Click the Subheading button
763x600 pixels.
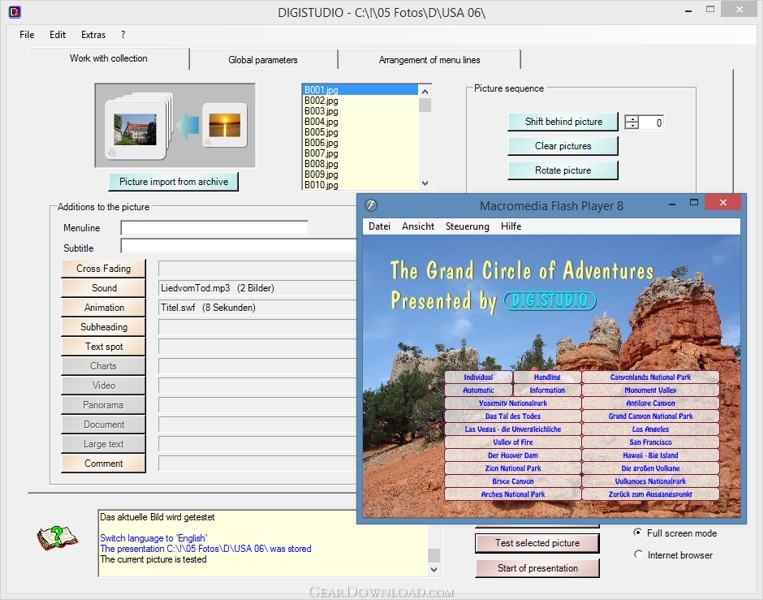(x=103, y=327)
